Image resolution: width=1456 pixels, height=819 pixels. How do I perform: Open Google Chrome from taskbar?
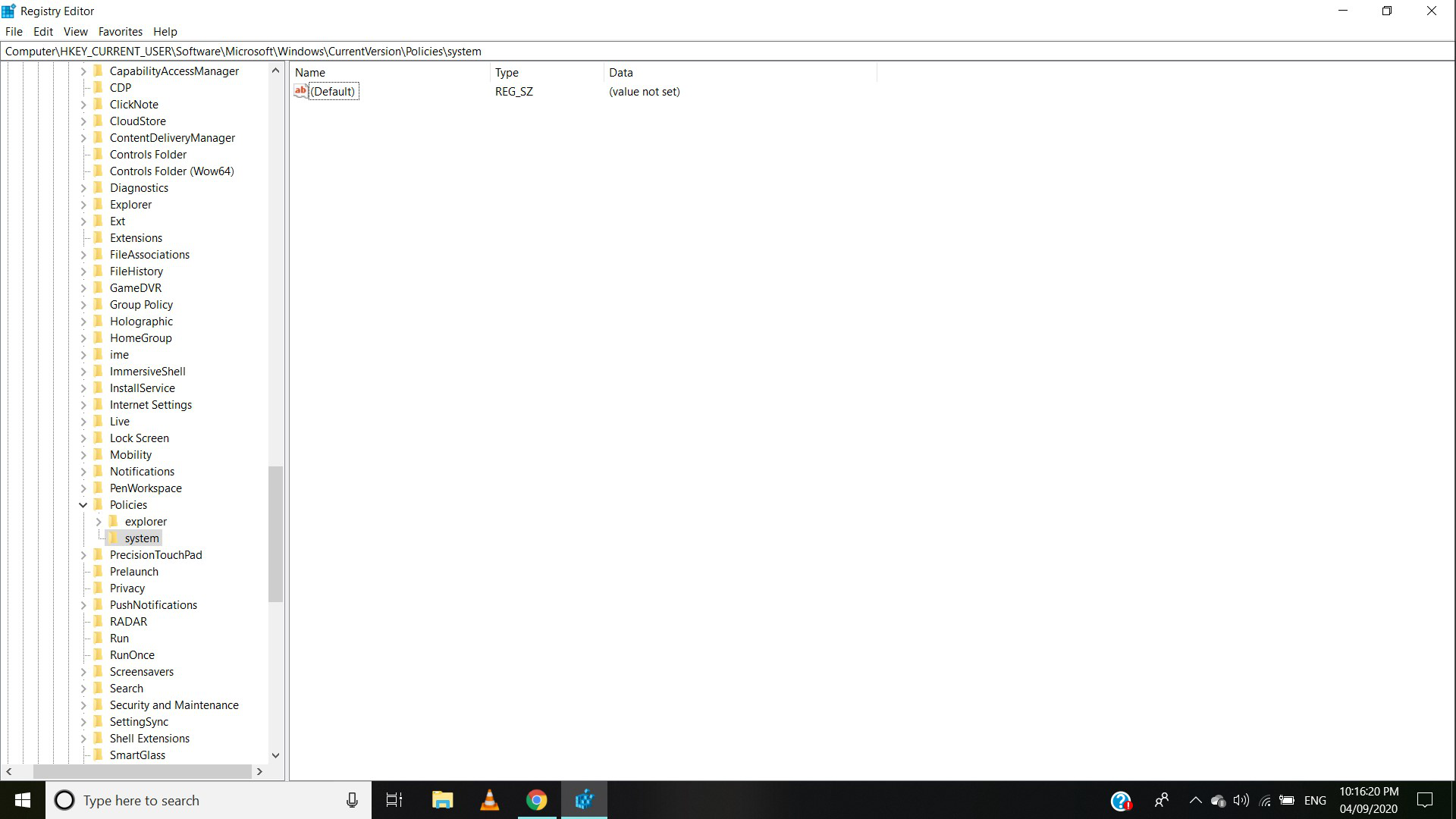[x=537, y=800]
